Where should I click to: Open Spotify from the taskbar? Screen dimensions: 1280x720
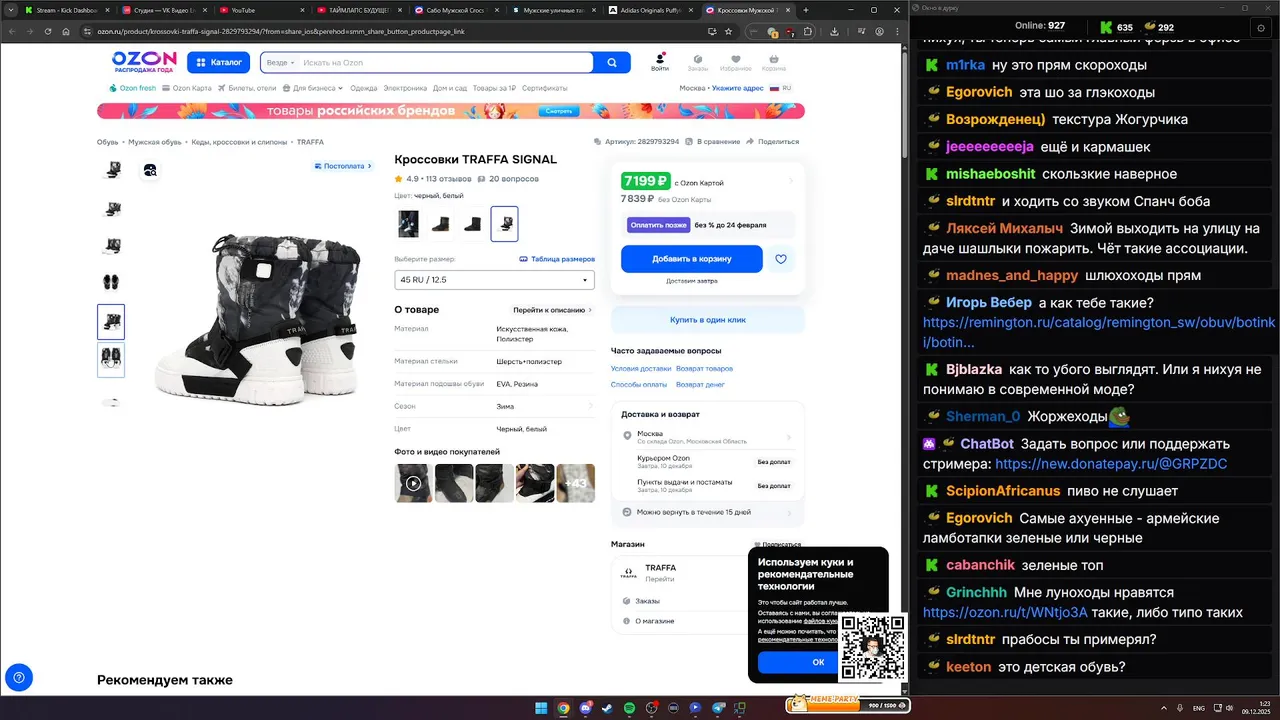coord(629,708)
